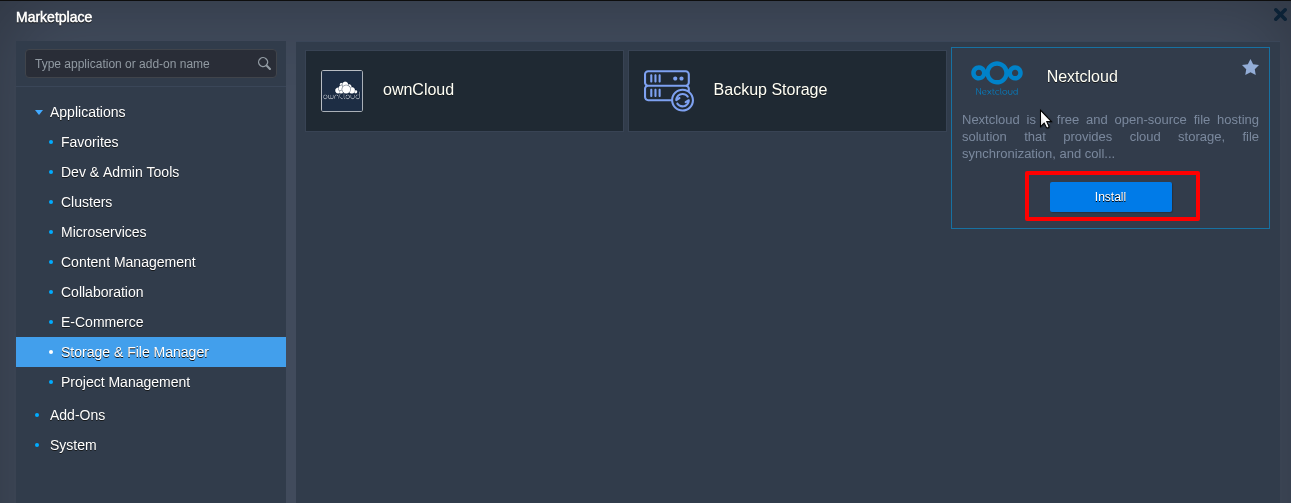The height and width of the screenshot is (503, 1291).
Task: Open the E-Commerce category
Action: pos(102,322)
